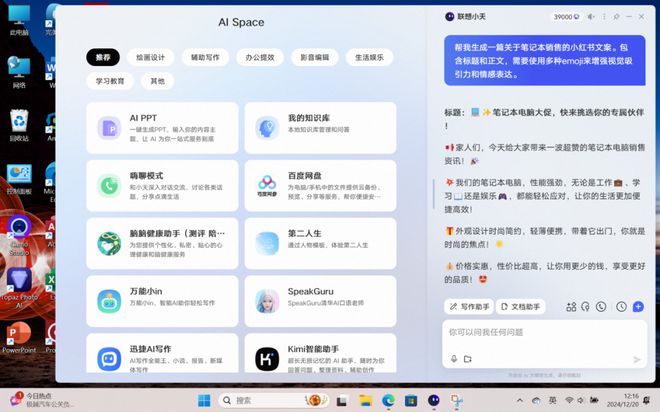Image resolution: width=660 pixels, height=412 pixels.
Task: Click the 文档助手 document assistant button
Action: [520, 307]
